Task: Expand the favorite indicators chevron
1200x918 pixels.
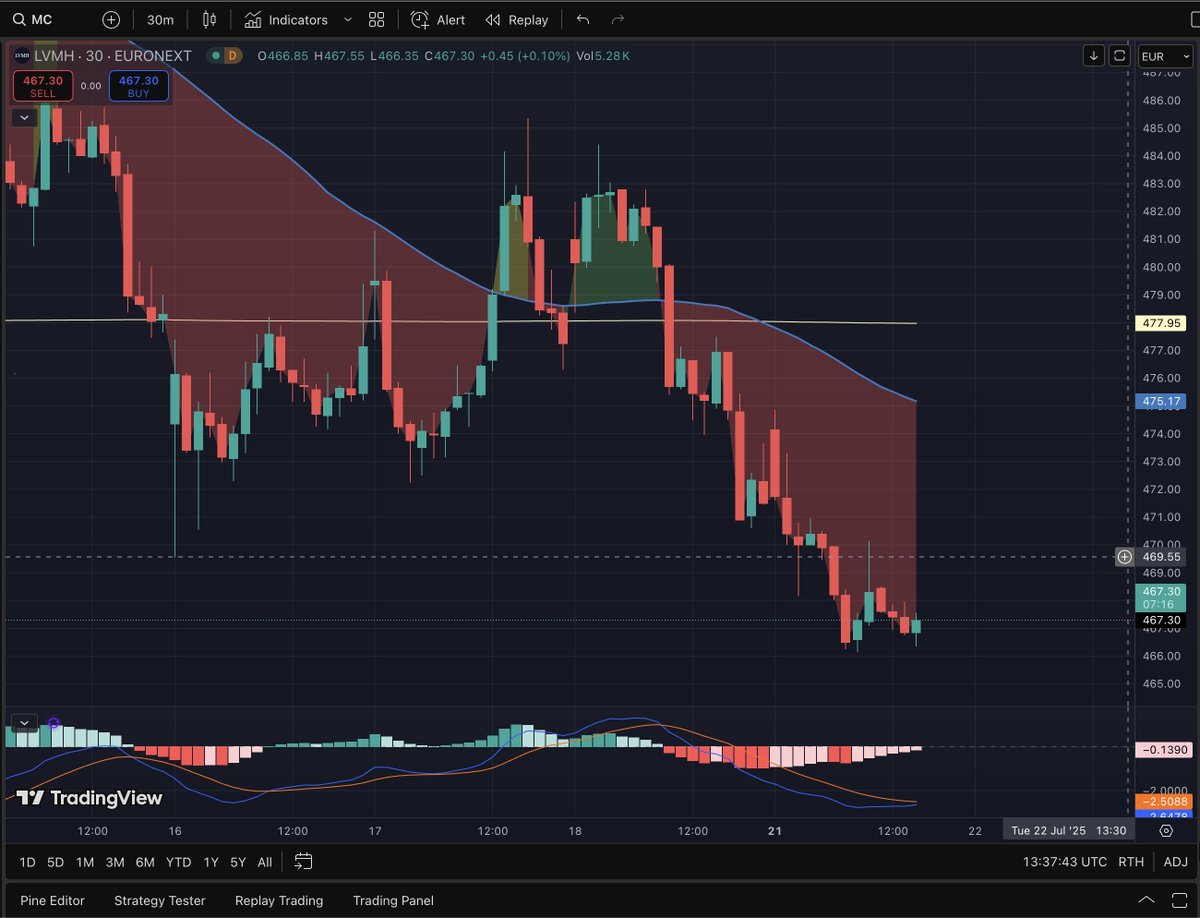Action: 347,19
